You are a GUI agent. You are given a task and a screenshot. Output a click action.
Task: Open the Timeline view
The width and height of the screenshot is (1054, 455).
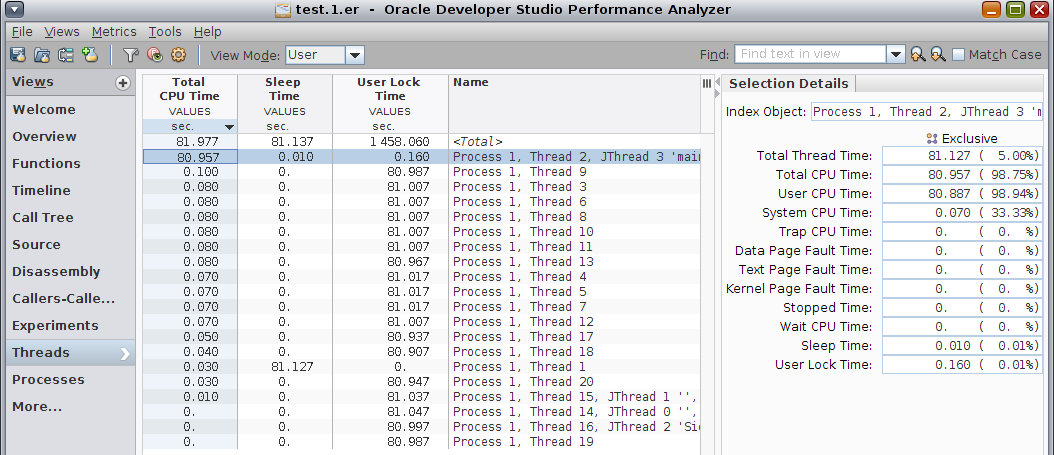(x=71, y=191)
